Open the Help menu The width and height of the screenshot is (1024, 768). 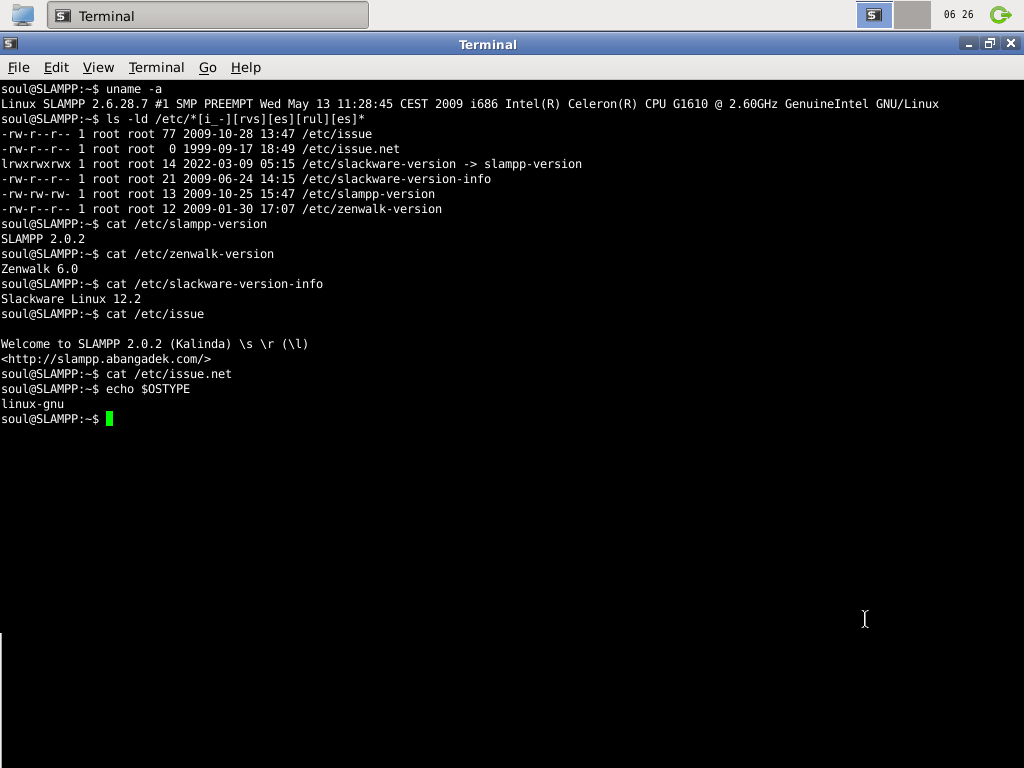(246, 67)
